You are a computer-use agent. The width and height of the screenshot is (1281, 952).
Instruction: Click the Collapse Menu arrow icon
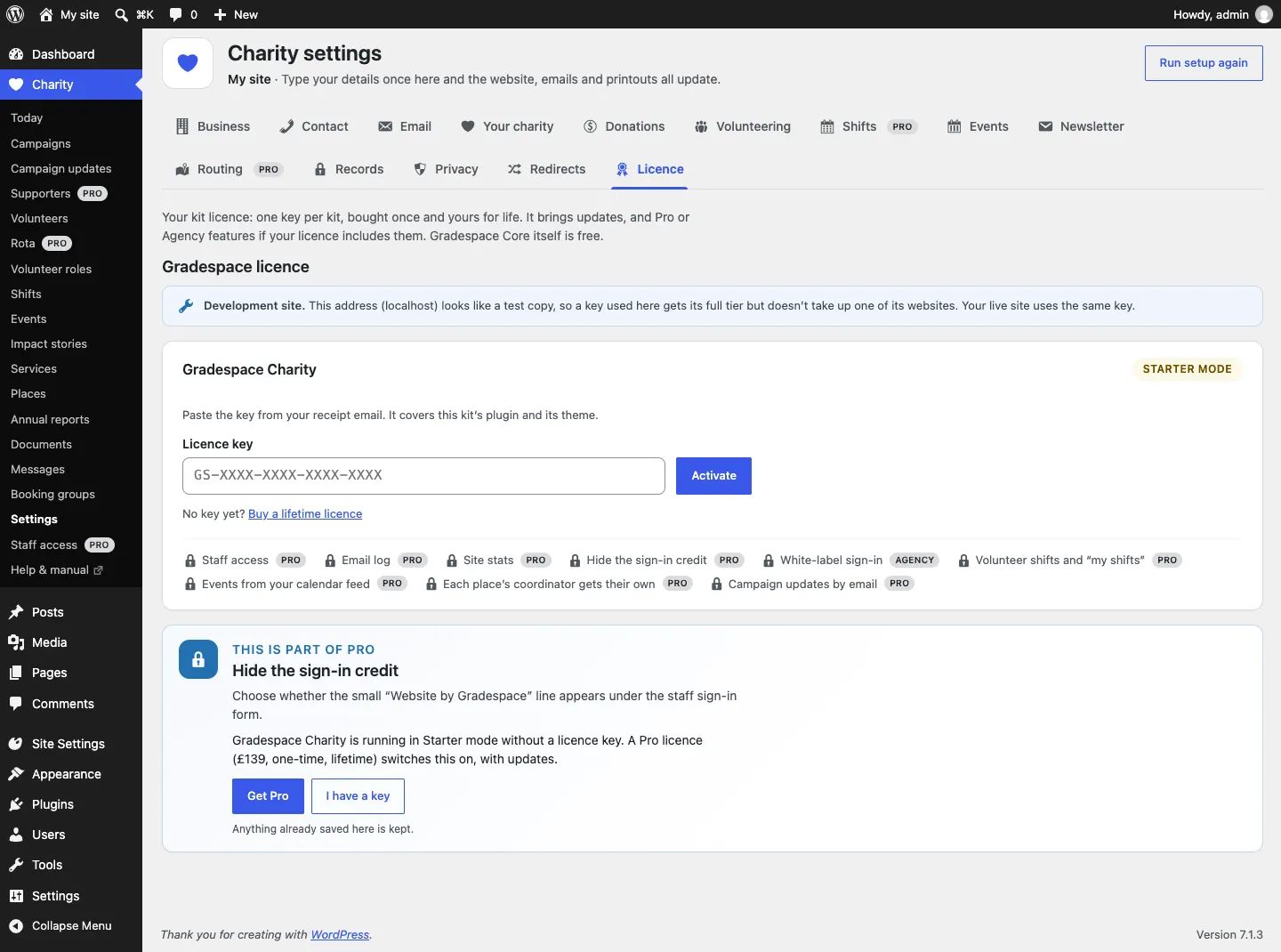pos(16,926)
